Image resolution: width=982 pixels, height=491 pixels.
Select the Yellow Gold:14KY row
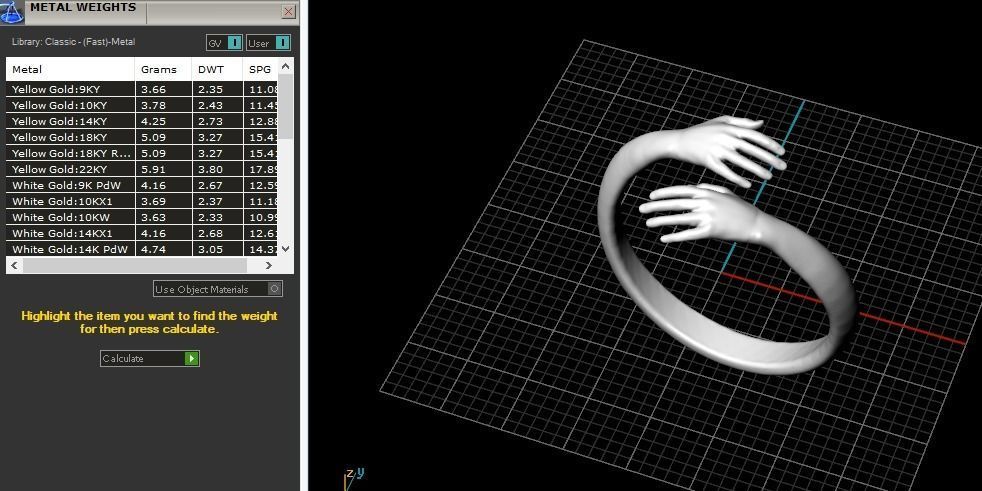[142, 121]
